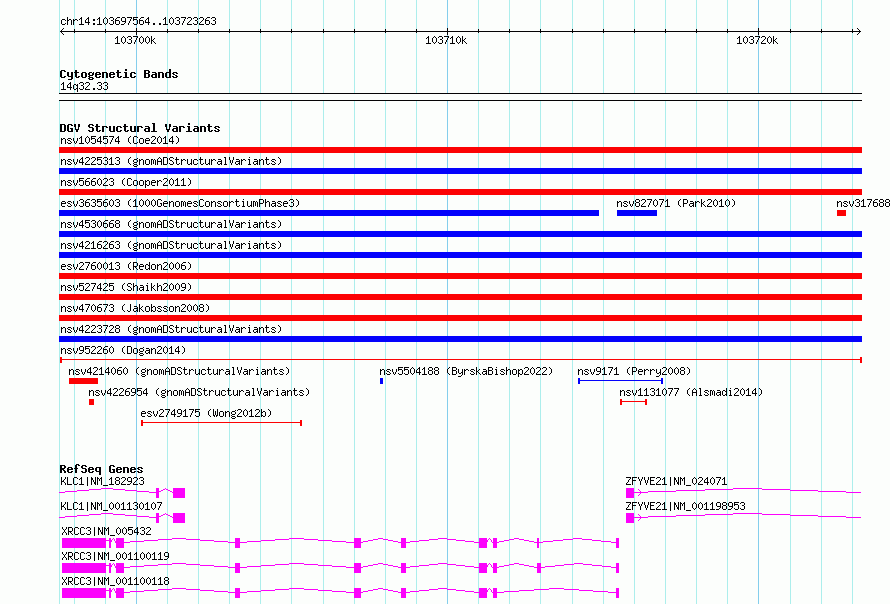Open KLC1|NM_182923 transcript label

tap(102, 481)
